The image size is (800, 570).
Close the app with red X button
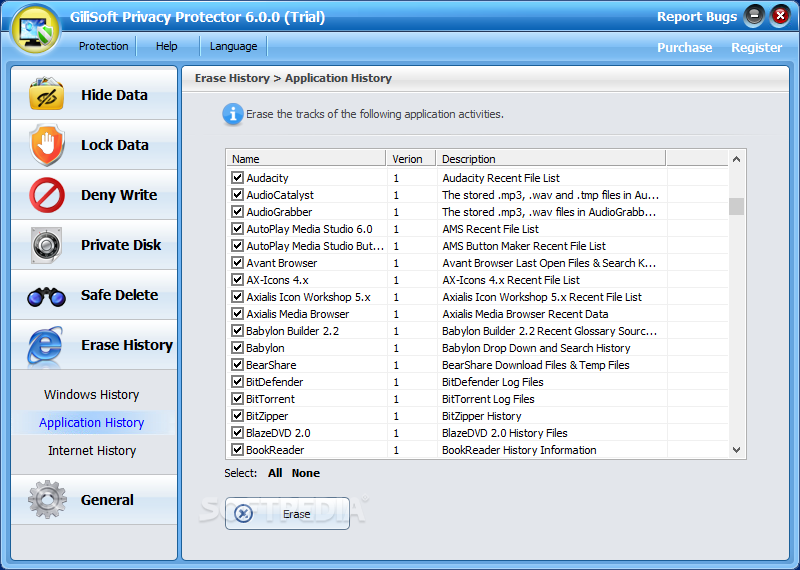[x=780, y=16]
